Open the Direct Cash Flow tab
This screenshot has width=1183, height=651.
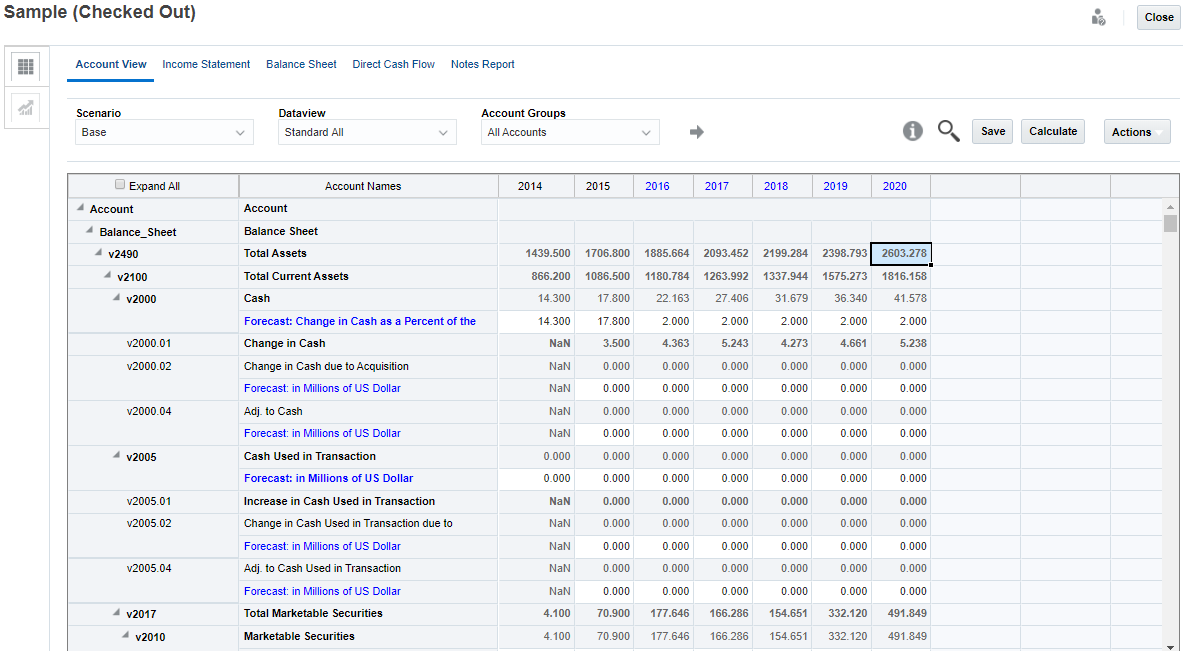click(x=393, y=64)
